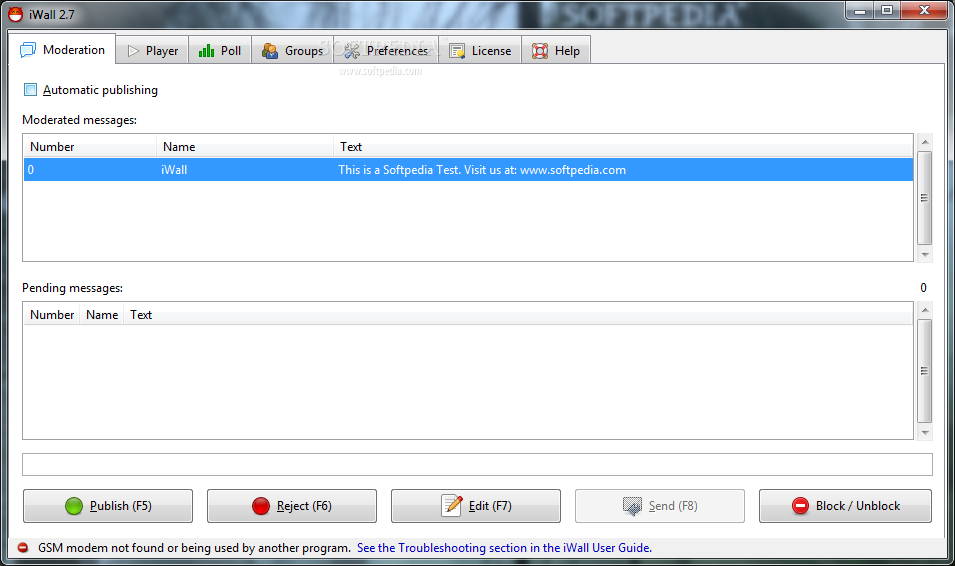Image resolution: width=955 pixels, height=566 pixels.
Task: Sort moderated messages by Name column
Action: click(245, 147)
